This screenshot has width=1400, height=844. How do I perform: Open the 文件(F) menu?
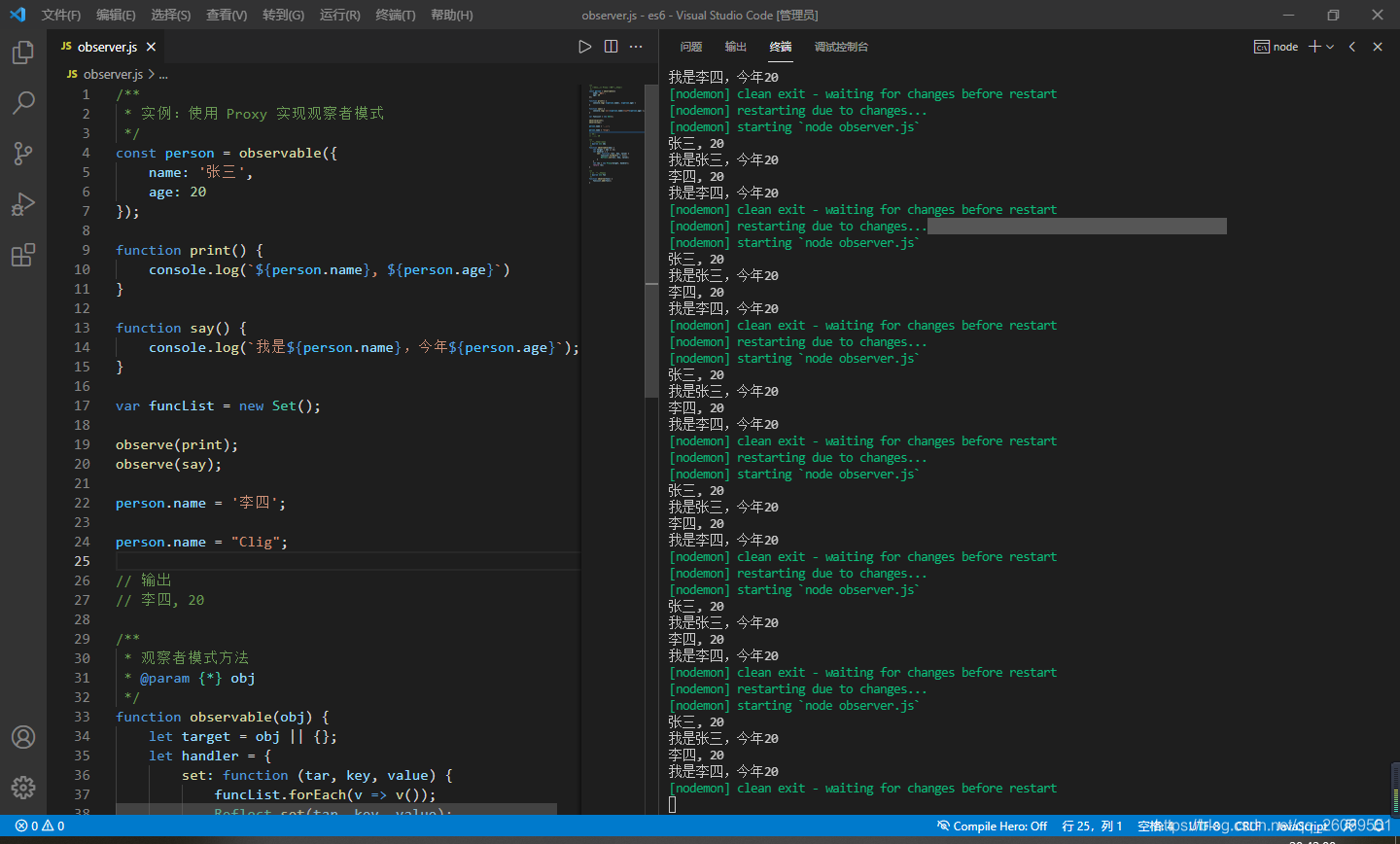pos(61,15)
